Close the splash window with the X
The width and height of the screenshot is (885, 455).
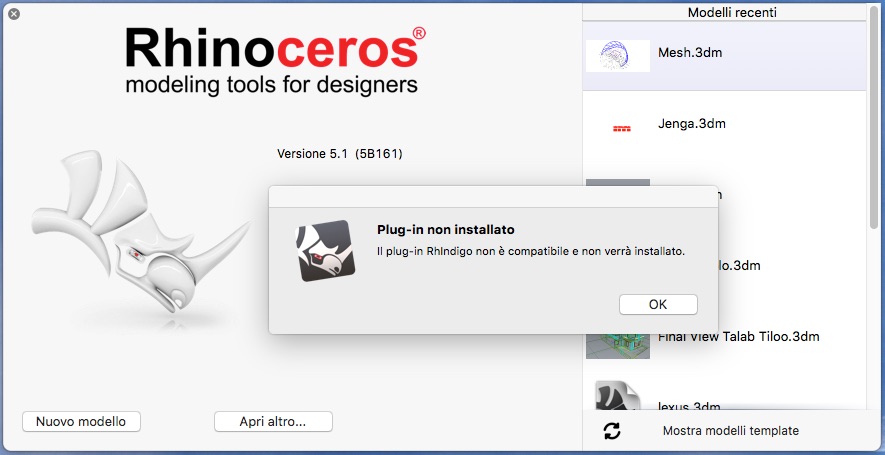coord(14,16)
